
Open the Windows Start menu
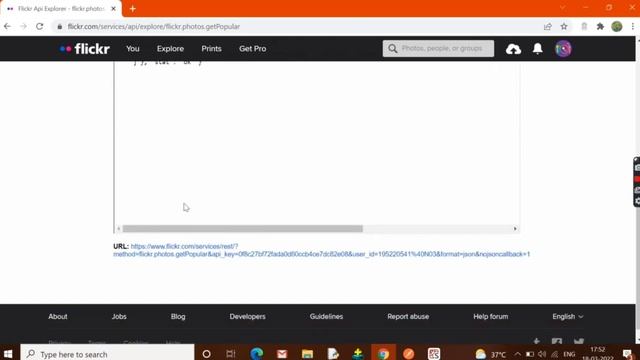(8, 353)
